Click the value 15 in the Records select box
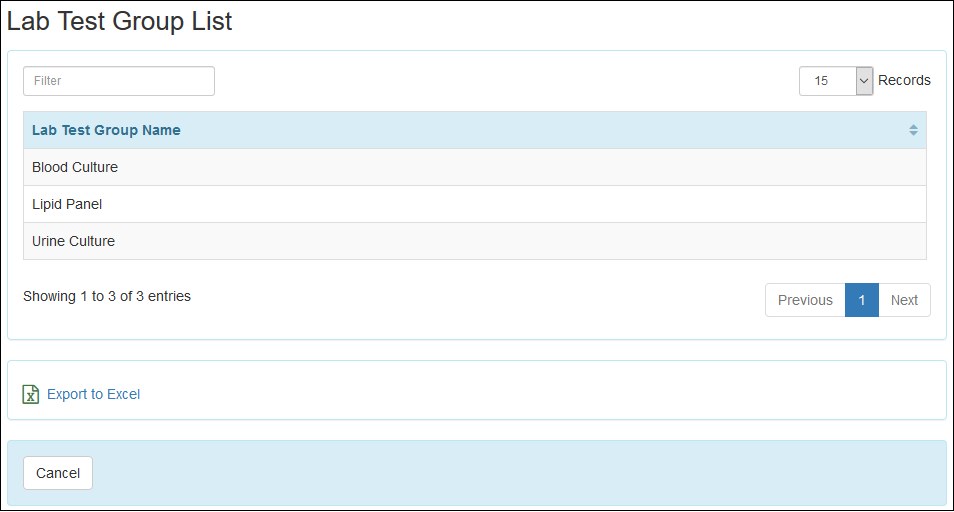Image resolution: width=954 pixels, height=512 pixels. click(x=823, y=81)
